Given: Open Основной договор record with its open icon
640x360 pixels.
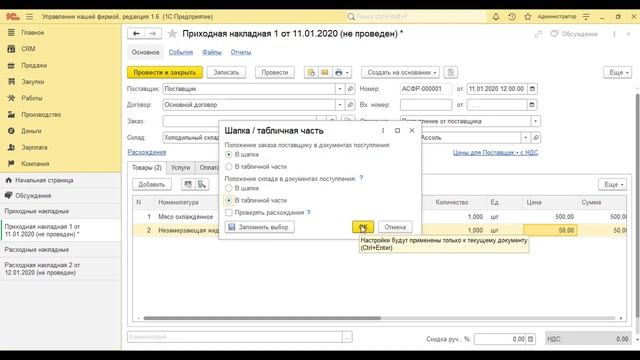Looking at the screenshot, I should 350,105.
